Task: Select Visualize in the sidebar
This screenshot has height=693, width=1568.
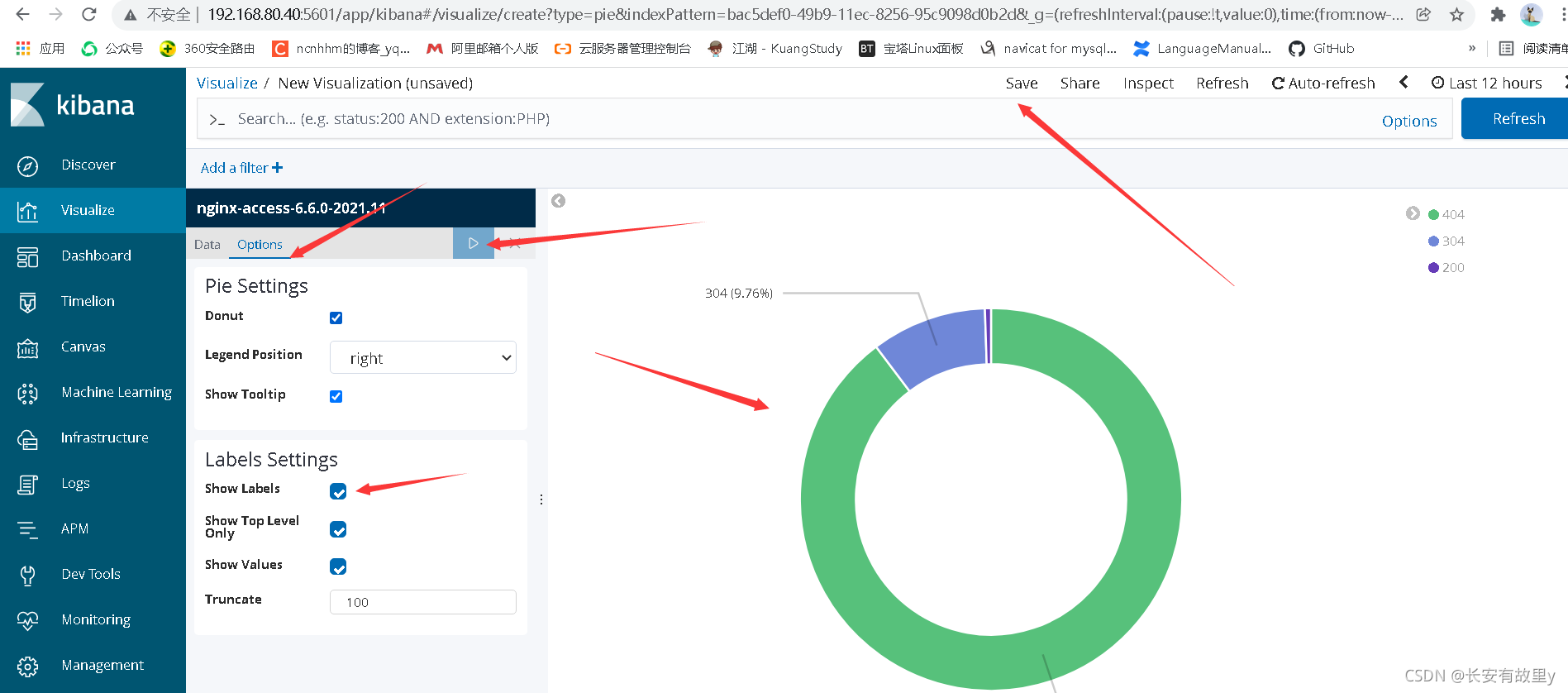Action: click(93, 210)
